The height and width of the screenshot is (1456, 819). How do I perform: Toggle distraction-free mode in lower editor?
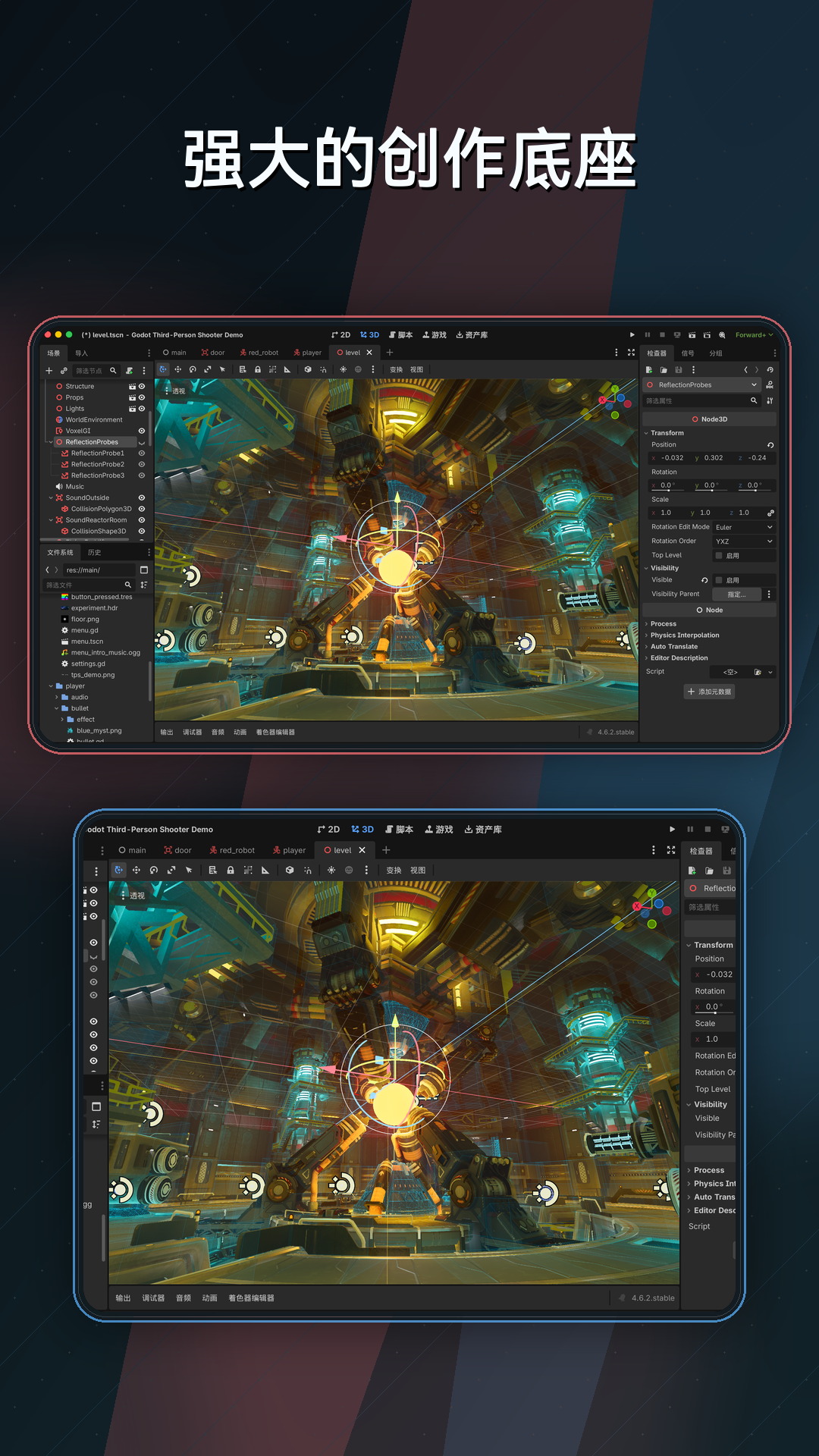(671, 850)
